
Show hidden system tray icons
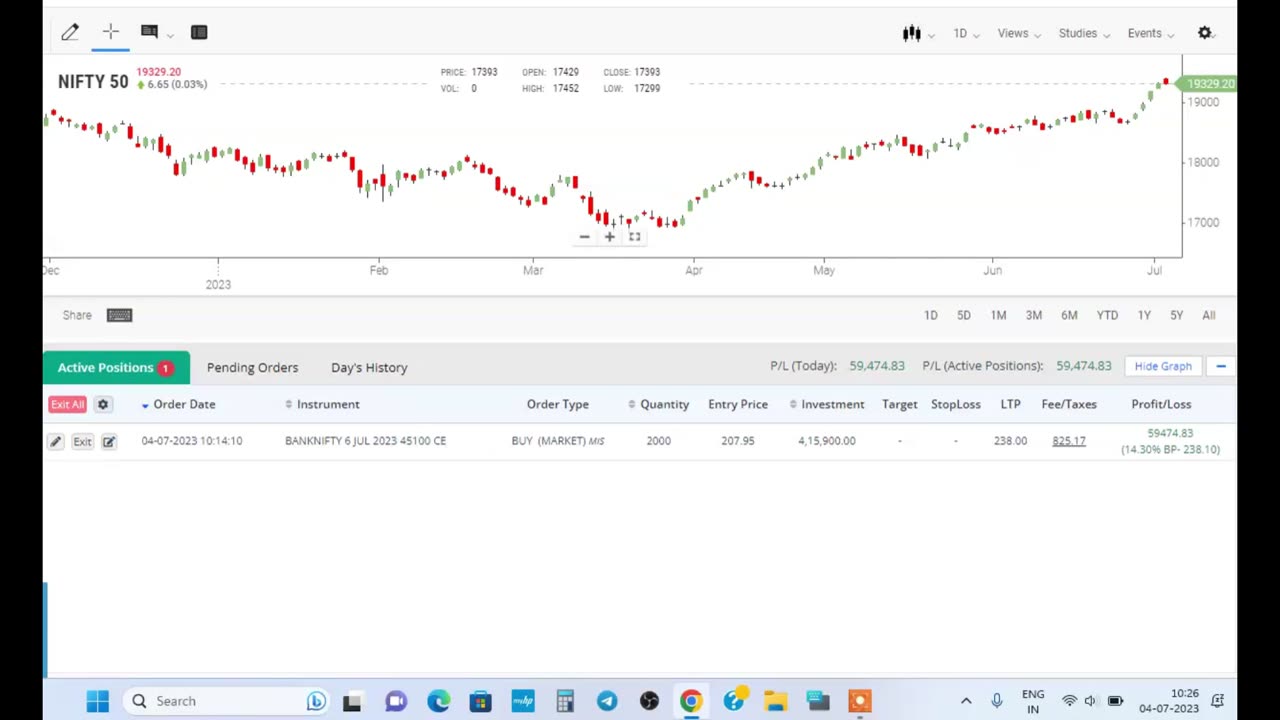pos(966,701)
